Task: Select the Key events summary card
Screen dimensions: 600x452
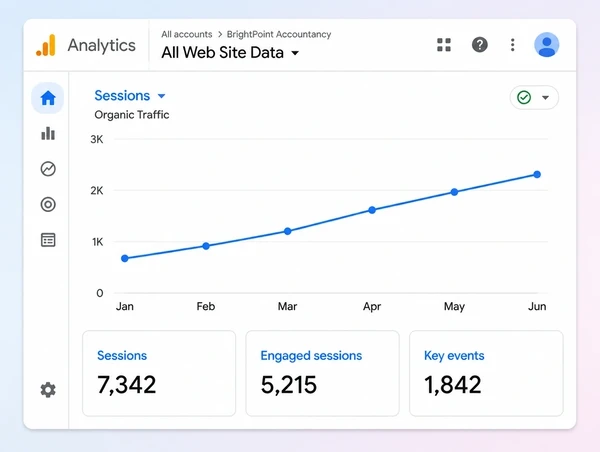Action: pyautogui.click(x=486, y=373)
